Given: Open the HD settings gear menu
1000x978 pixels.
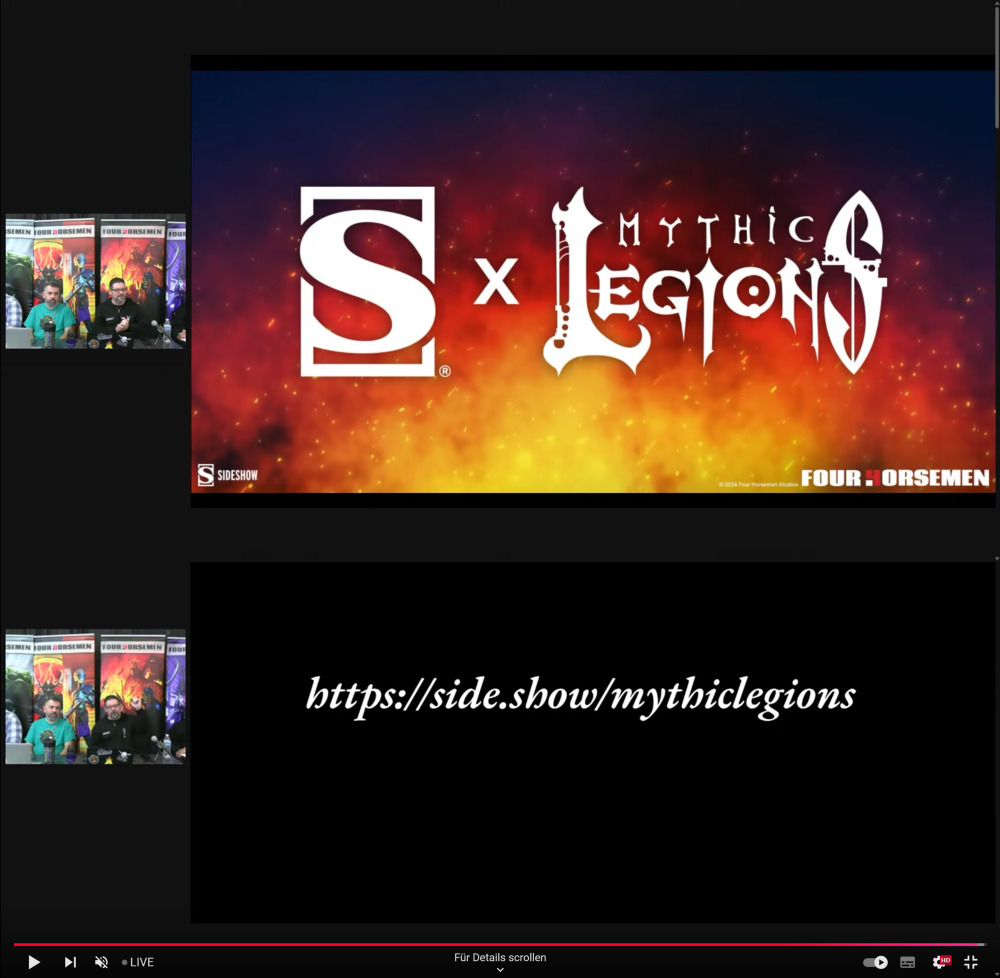Looking at the screenshot, I should [x=941, y=962].
